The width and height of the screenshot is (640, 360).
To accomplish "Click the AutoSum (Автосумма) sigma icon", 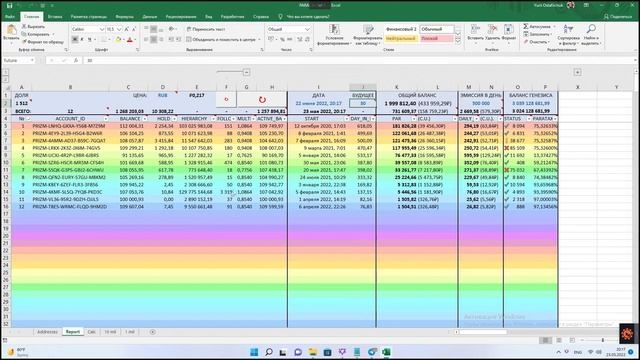I will (x=526, y=27).
